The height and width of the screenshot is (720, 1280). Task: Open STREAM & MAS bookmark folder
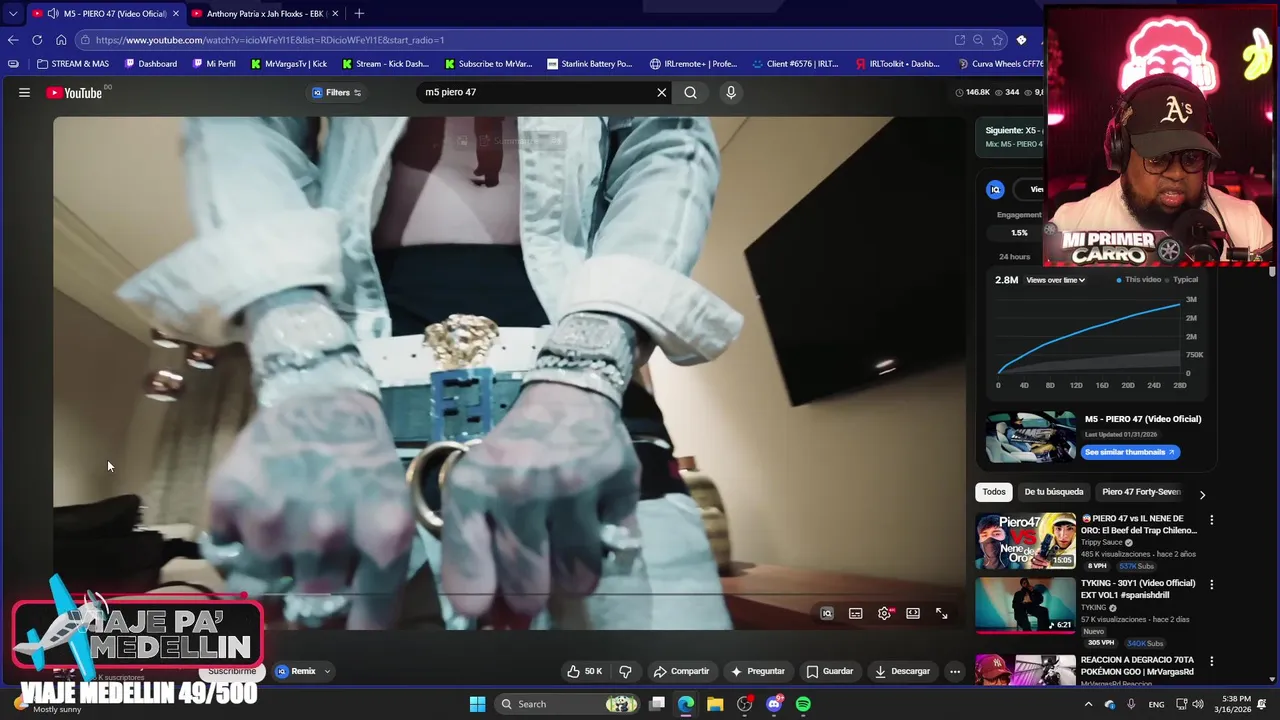click(73, 64)
